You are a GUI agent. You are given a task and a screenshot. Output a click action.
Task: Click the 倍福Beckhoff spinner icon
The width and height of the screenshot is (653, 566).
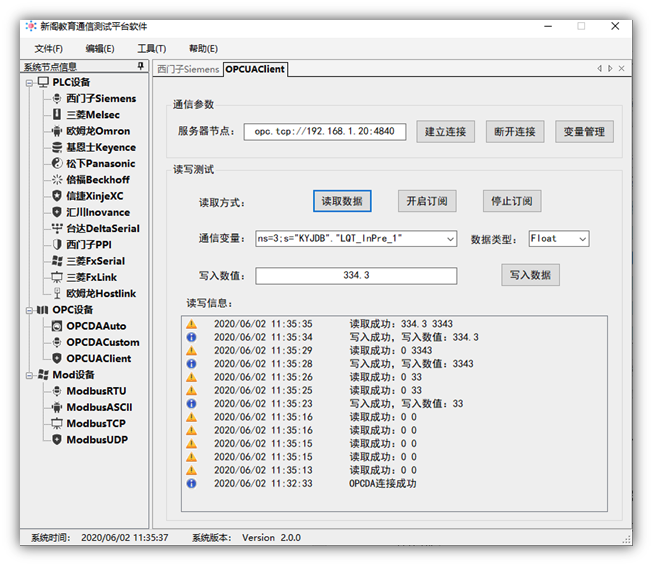57,180
